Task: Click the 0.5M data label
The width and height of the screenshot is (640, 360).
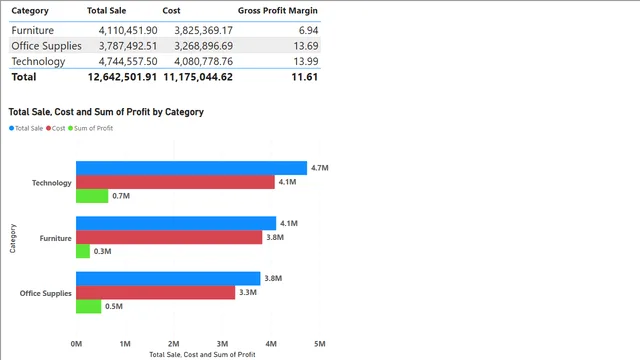Action: tap(114, 306)
